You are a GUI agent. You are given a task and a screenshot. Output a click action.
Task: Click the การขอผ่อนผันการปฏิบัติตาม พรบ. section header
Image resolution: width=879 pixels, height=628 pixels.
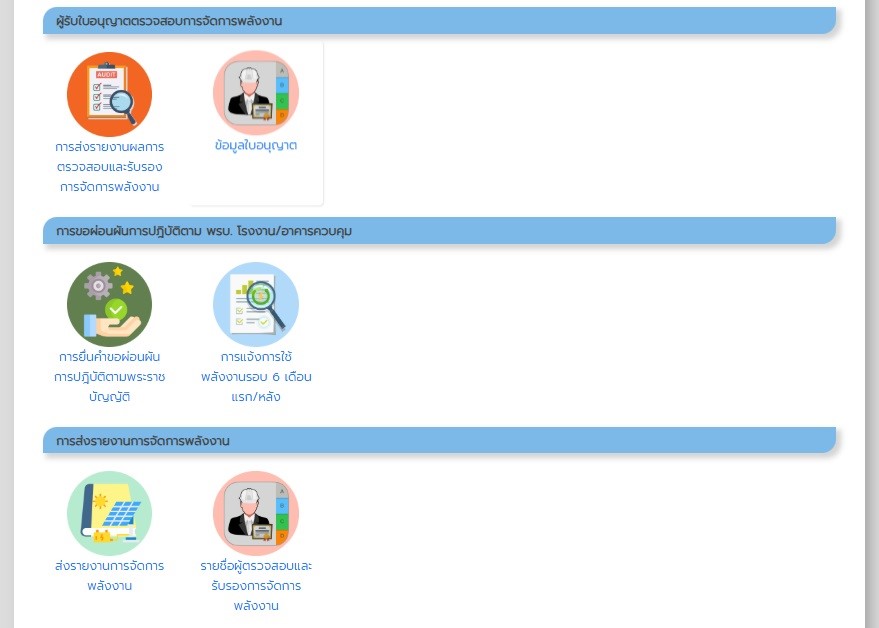[x=204, y=231]
